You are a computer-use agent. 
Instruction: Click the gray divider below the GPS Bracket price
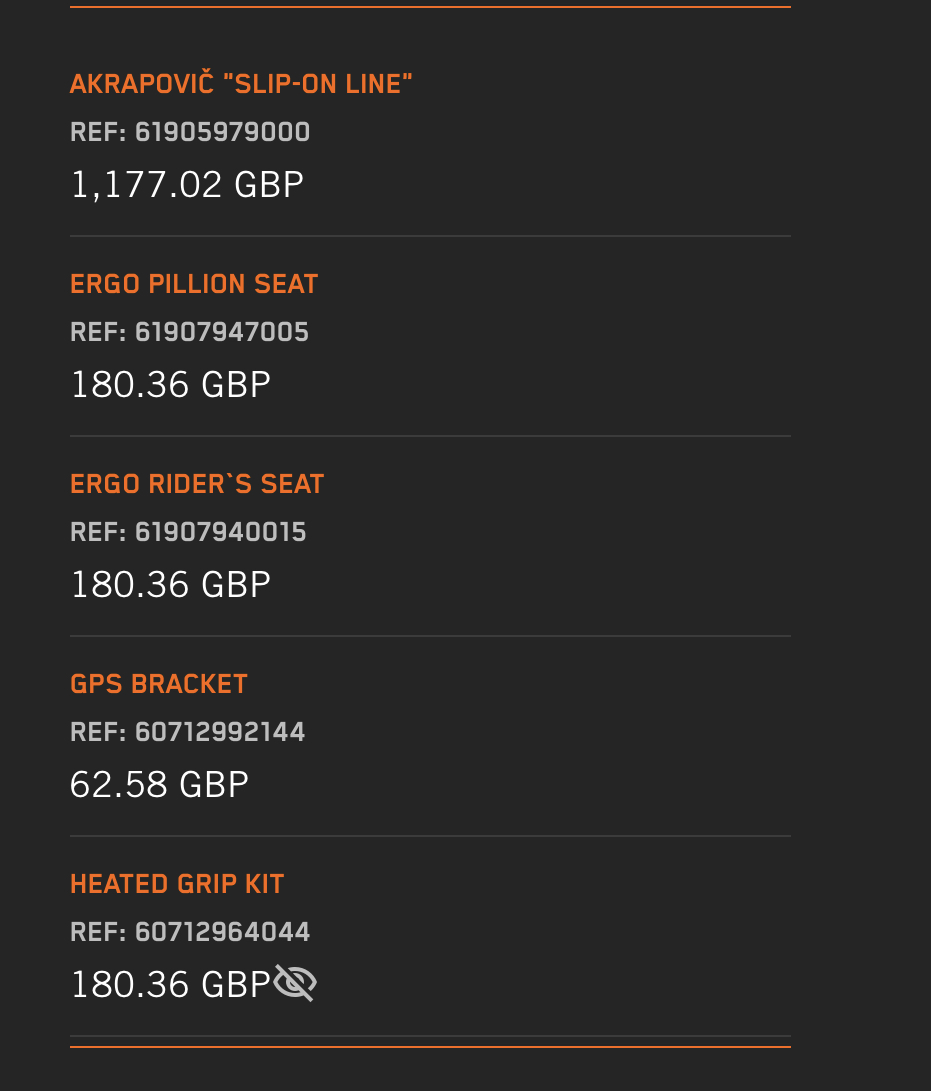tap(430, 836)
